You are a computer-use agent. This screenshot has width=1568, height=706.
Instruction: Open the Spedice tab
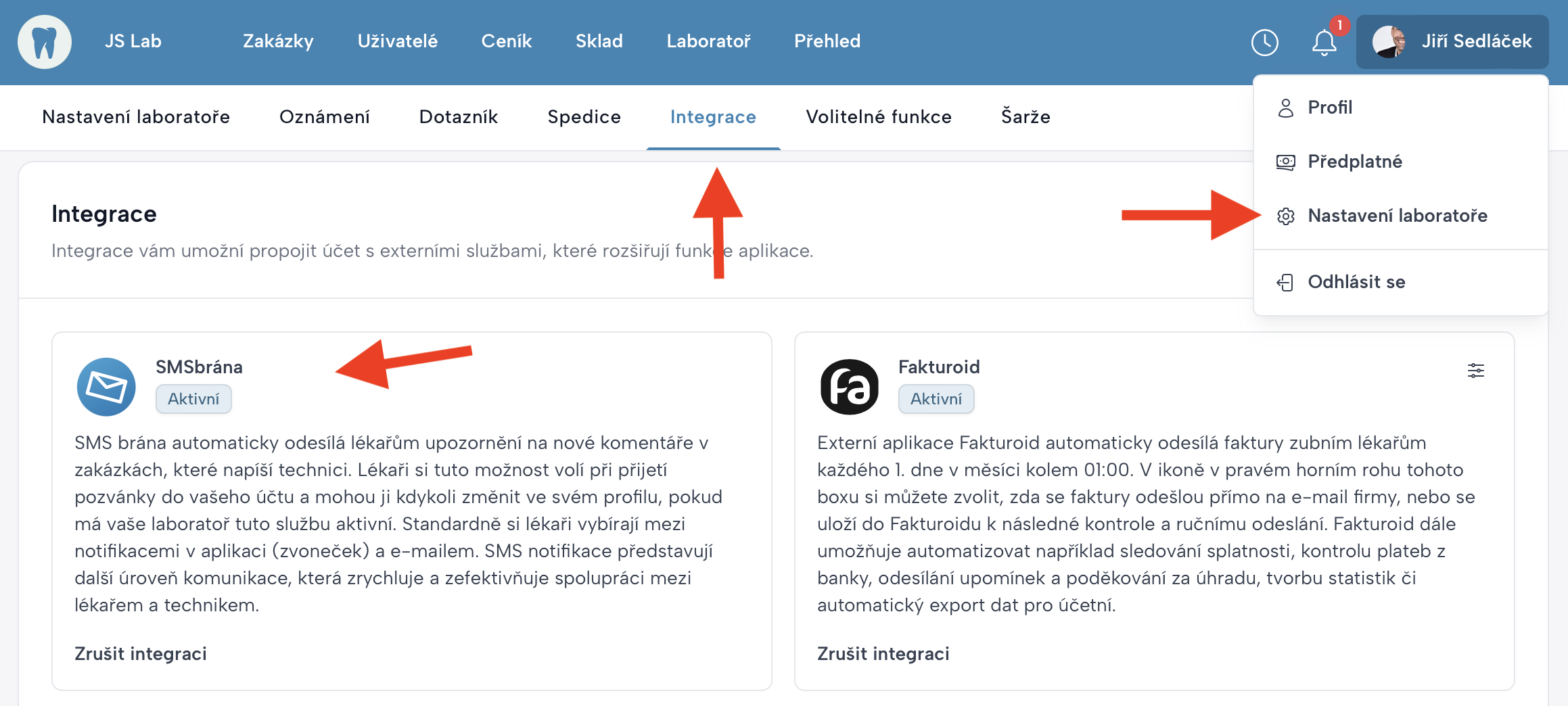pyautogui.click(x=584, y=117)
